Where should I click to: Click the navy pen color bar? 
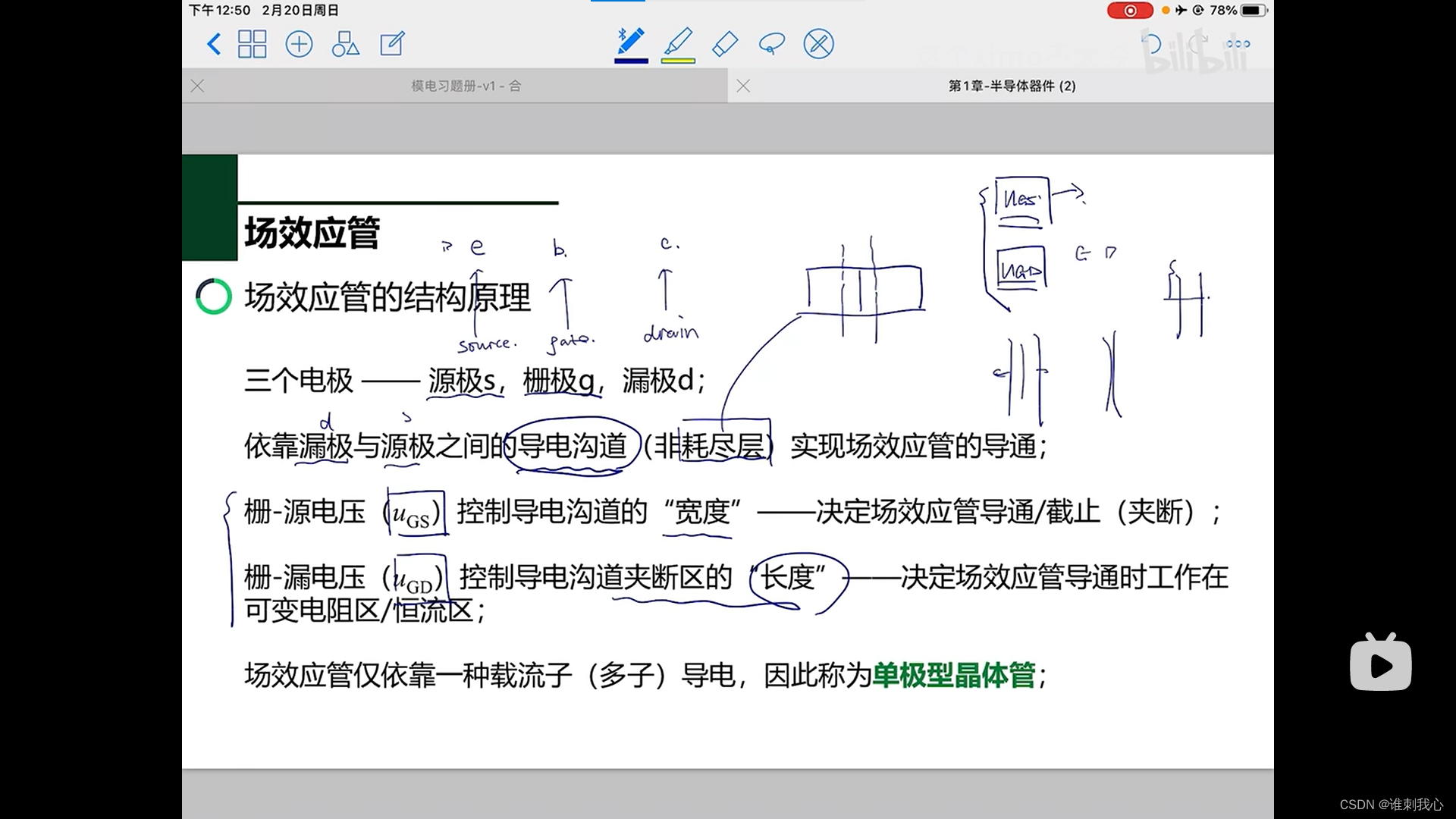[631, 61]
